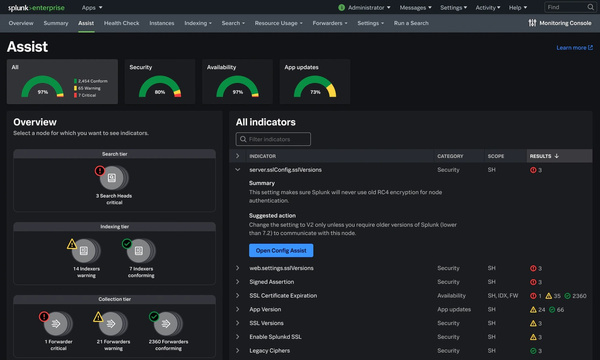Select the 3 Search Heads critical node
Viewport: 600px width, 360px height.
click(114, 186)
